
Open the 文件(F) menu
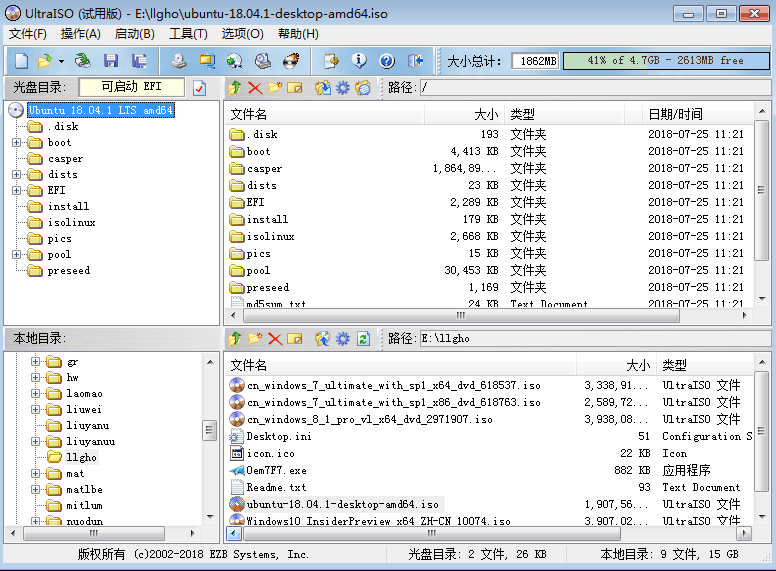28,34
